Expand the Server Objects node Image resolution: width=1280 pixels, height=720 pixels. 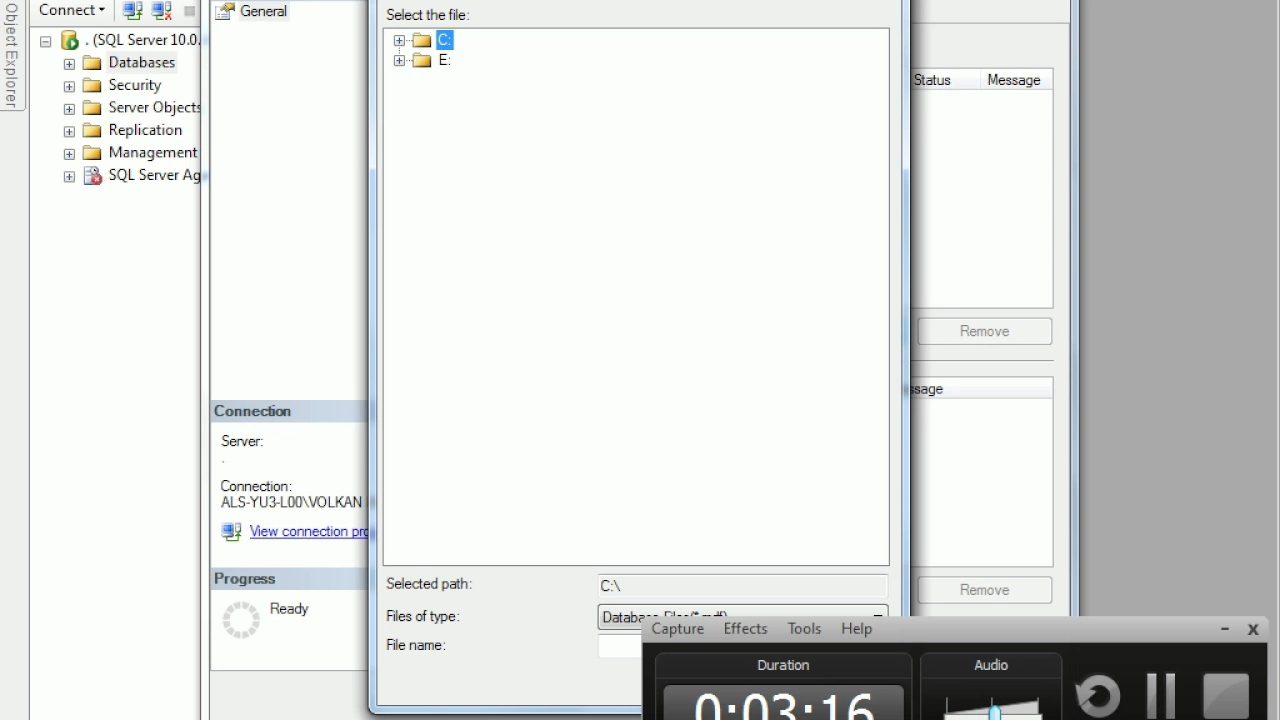tap(69, 108)
